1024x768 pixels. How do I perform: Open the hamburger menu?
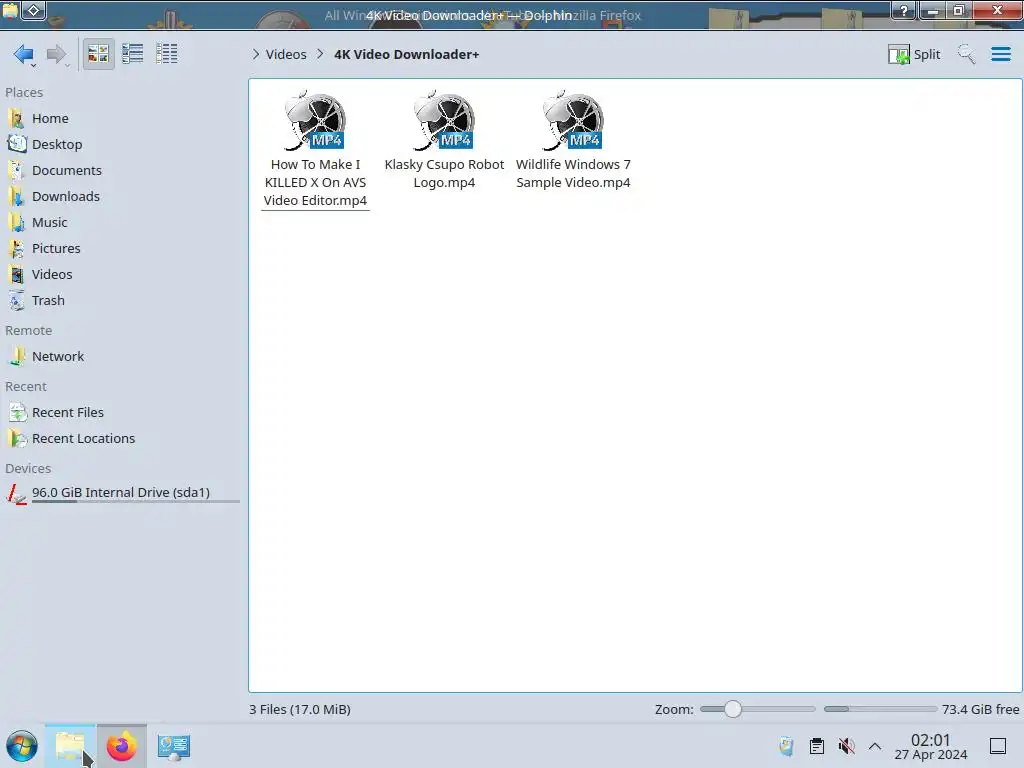pos(1000,54)
